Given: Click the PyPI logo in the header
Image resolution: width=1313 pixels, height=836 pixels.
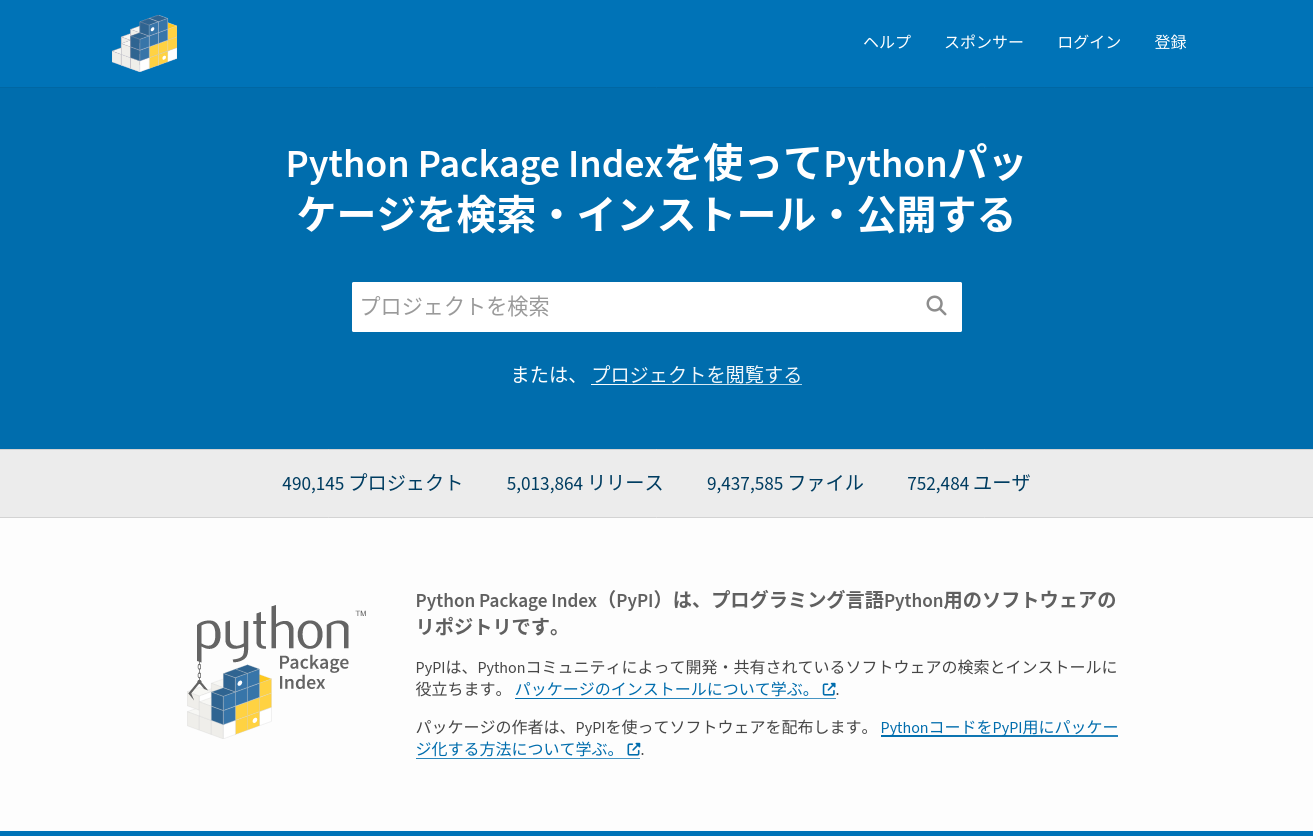Looking at the screenshot, I should pyautogui.click(x=145, y=43).
